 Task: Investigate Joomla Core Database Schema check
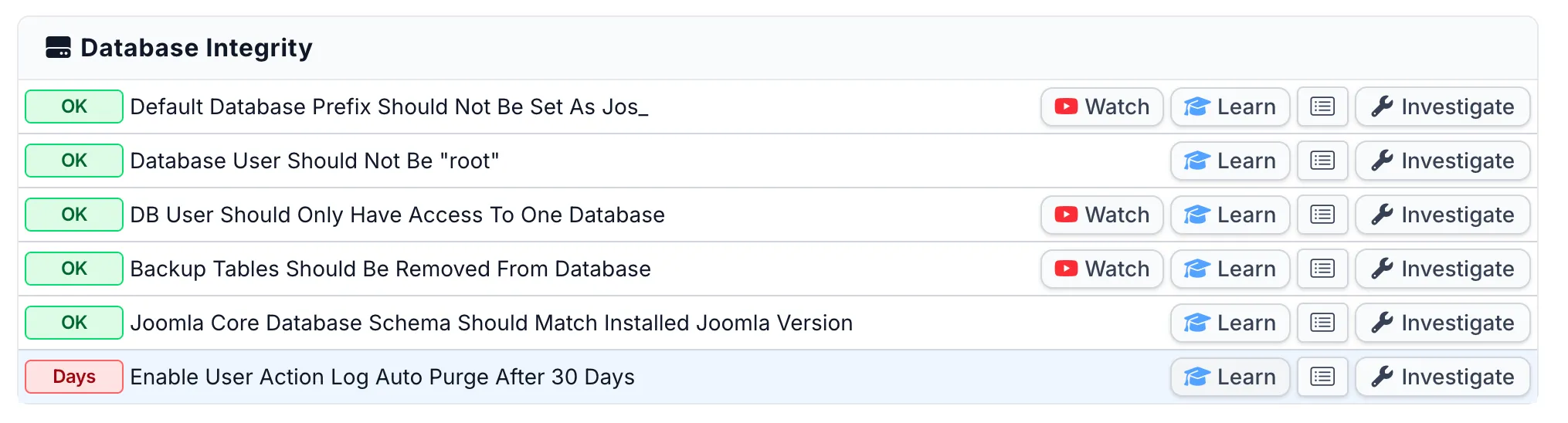pos(1443,323)
